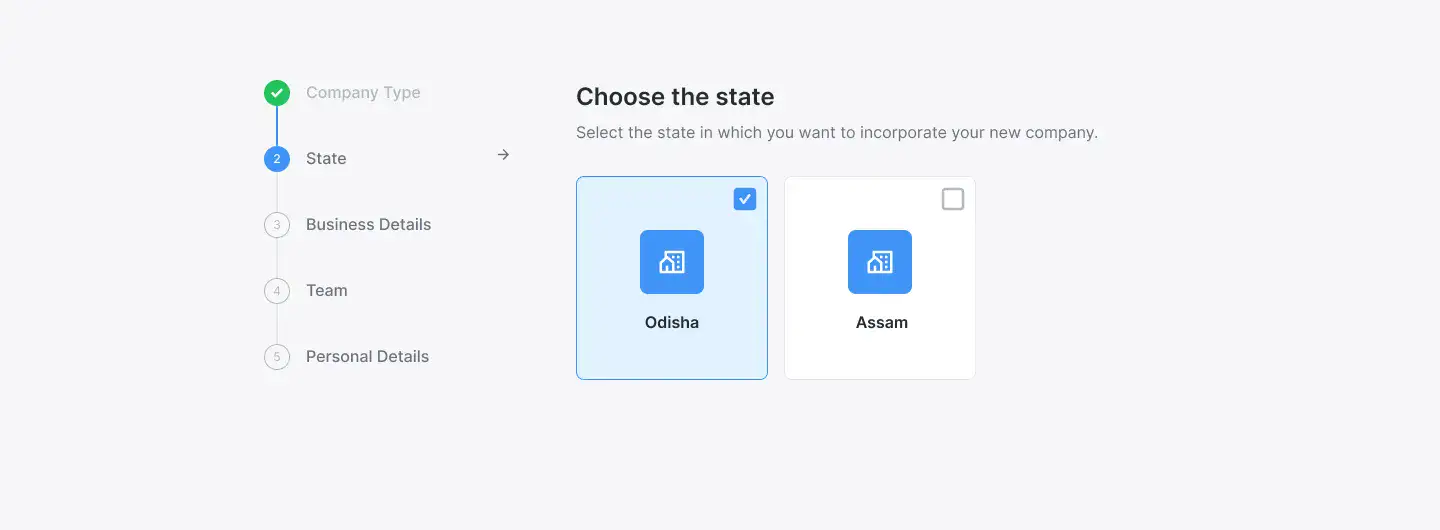Image resolution: width=1440 pixels, height=530 pixels.
Task: Jump to the Team step
Action: click(327, 291)
